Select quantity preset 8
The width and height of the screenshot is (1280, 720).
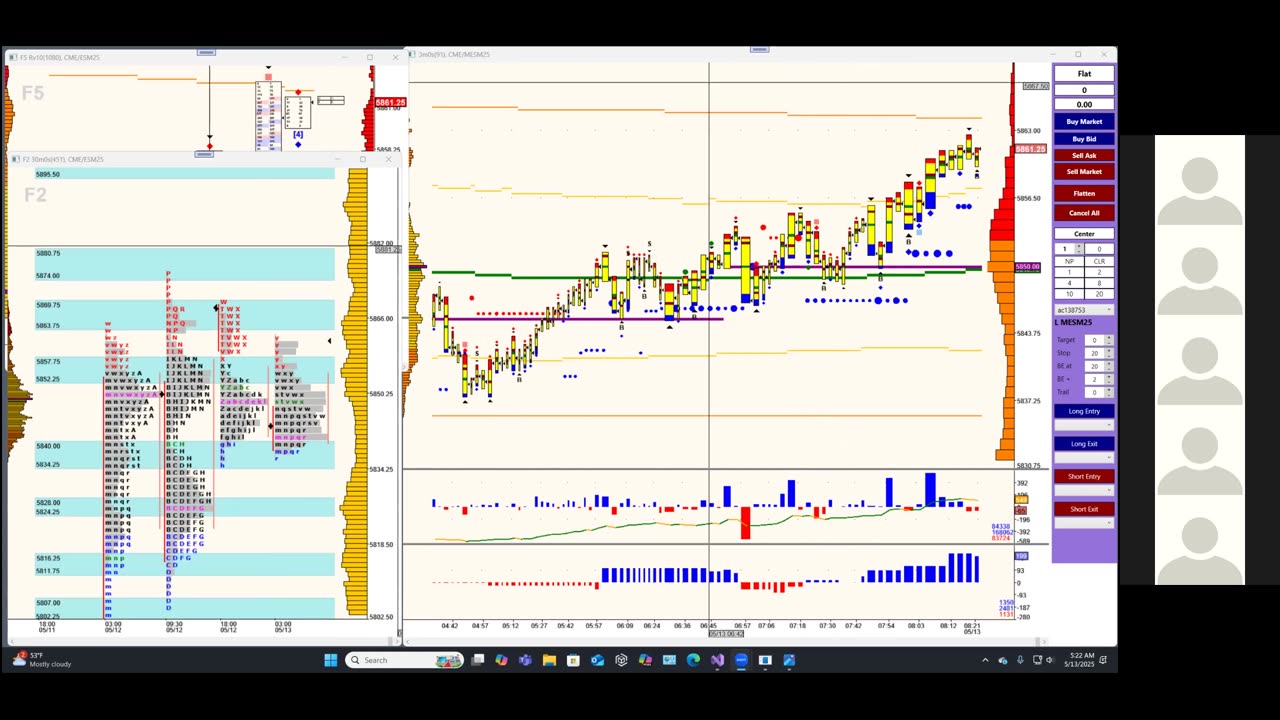click(x=1099, y=283)
